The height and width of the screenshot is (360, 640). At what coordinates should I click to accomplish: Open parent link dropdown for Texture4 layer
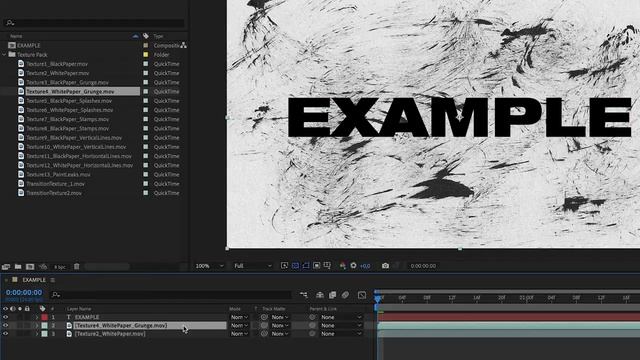tap(341, 325)
